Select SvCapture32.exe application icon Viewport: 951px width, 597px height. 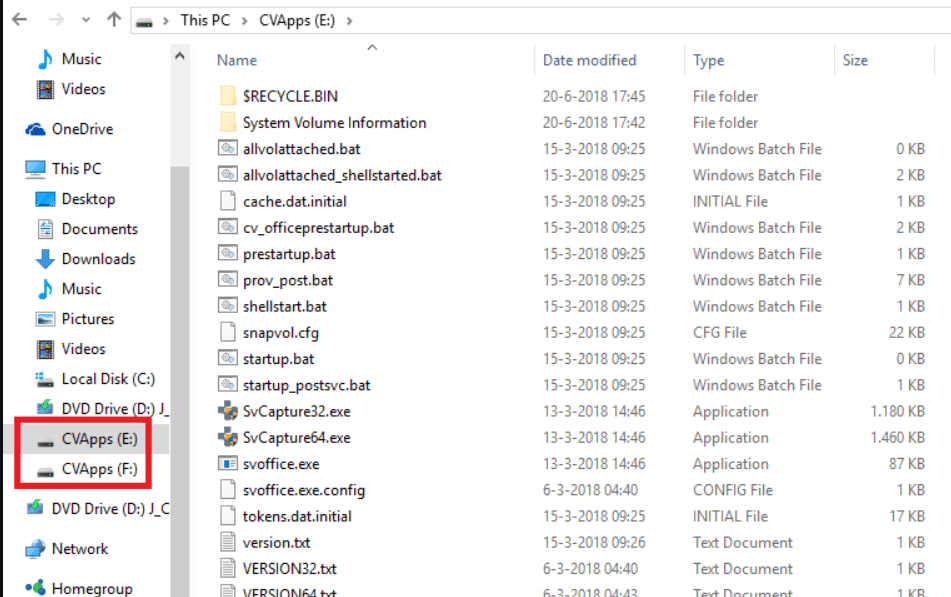(227, 411)
